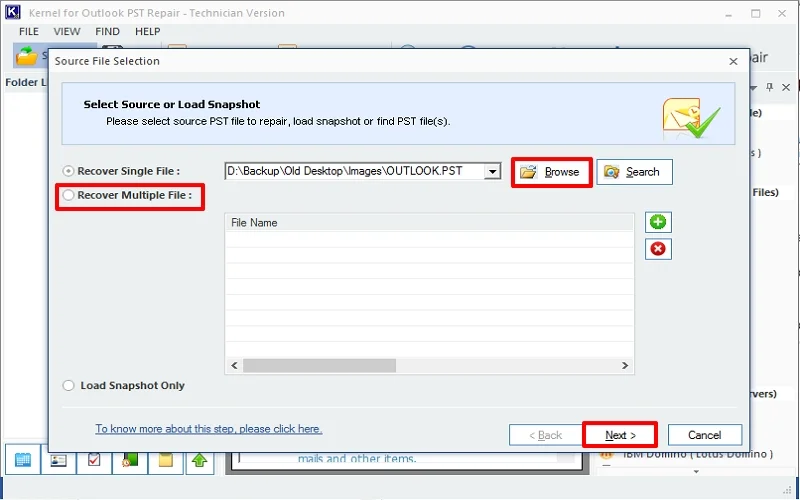800x500 pixels.
Task: Click the journal icon with clock
Action: [x=130, y=461]
